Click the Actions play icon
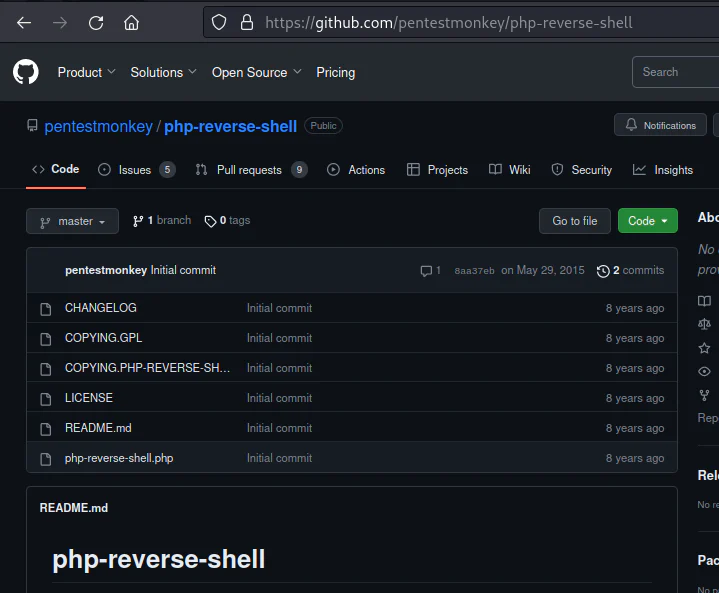 tap(333, 170)
